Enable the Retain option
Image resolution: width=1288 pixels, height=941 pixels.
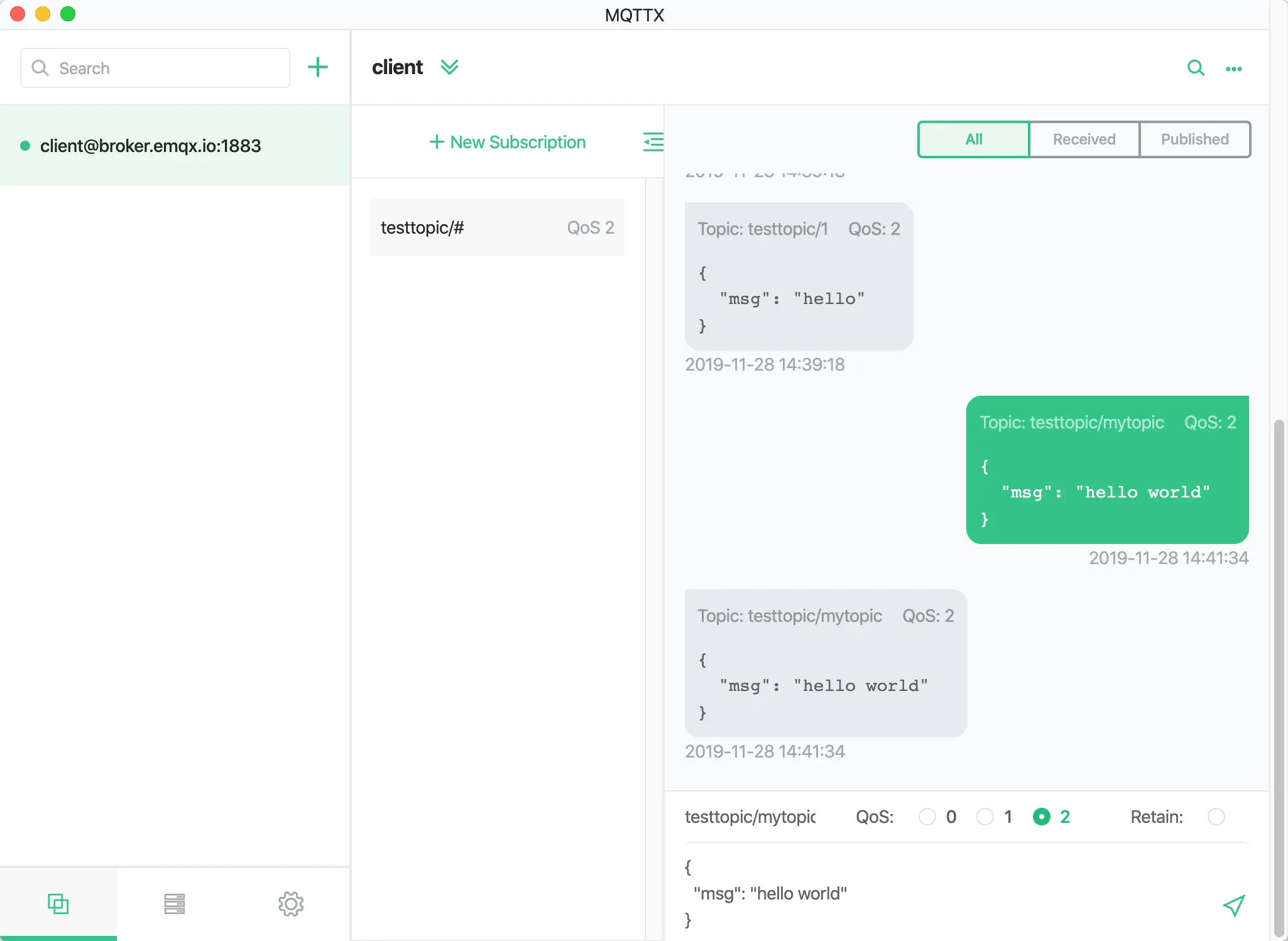tap(1216, 817)
